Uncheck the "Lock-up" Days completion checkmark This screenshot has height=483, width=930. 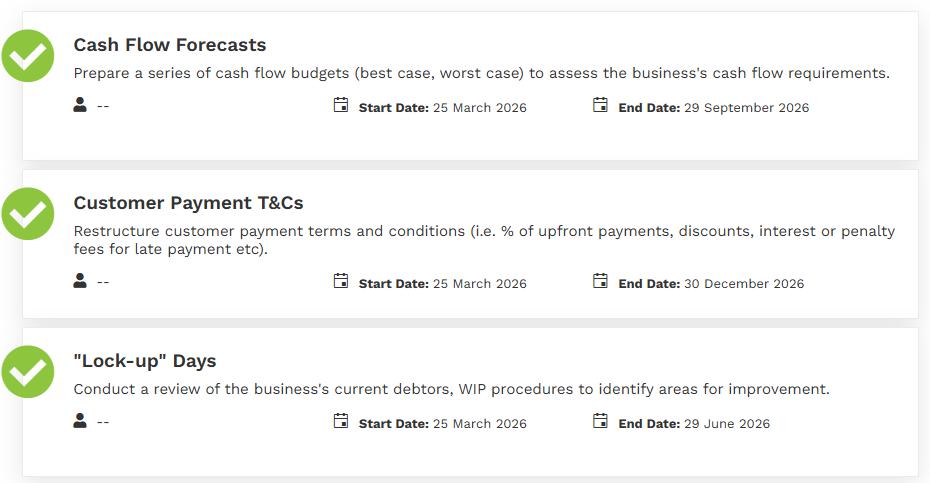point(28,372)
